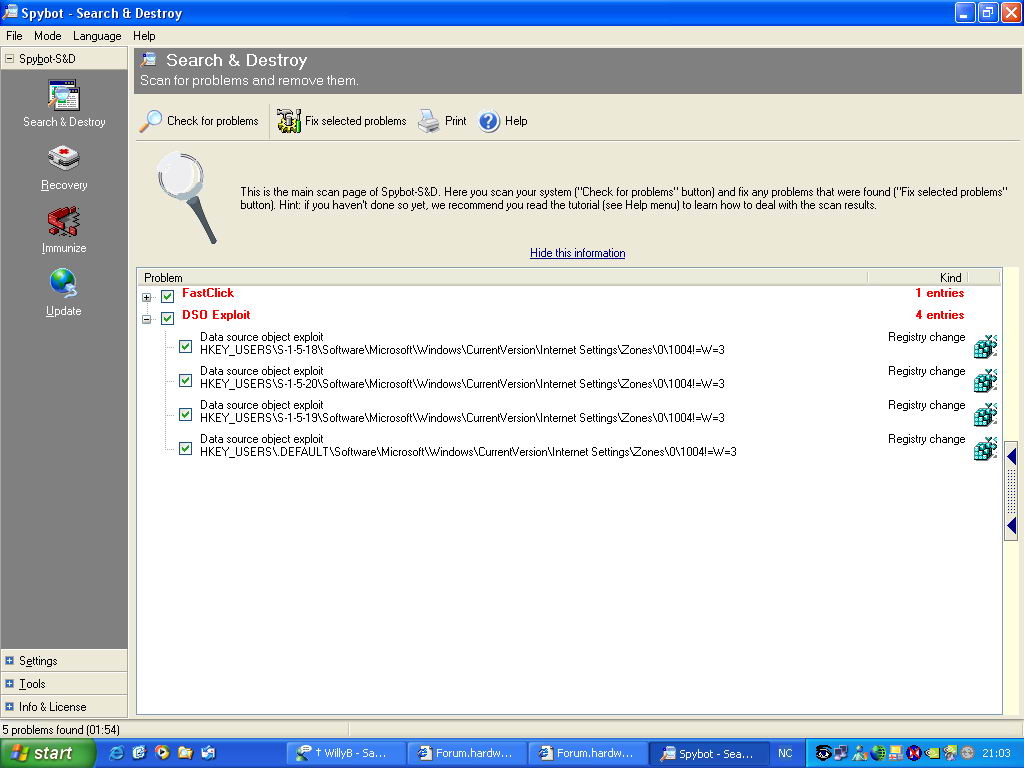Viewport: 1024px width, 768px height.
Task: Click the lower blue arrow on right splitter
Action: [x=1012, y=525]
